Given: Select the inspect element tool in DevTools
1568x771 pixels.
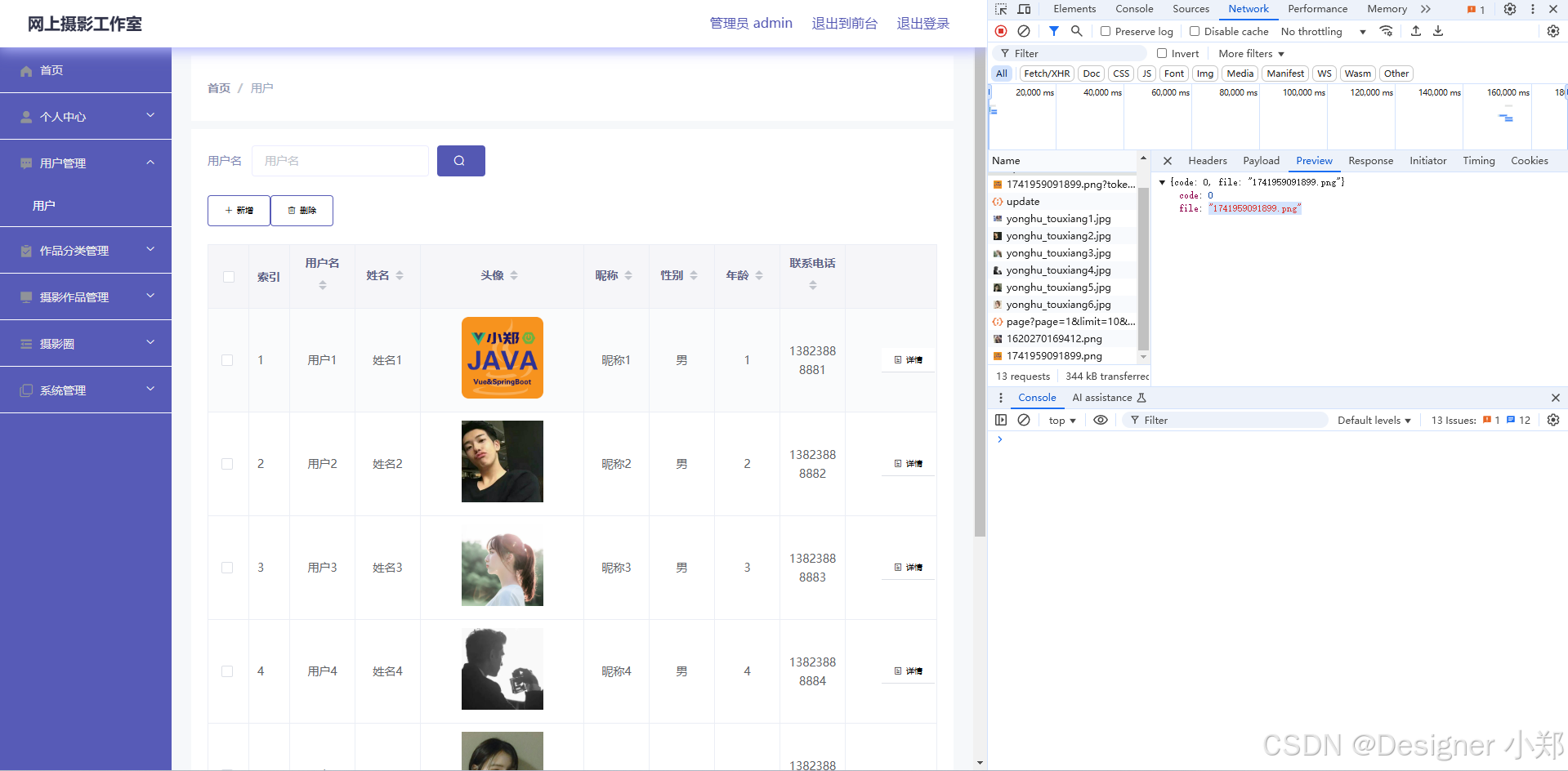Looking at the screenshot, I should tap(999, 9).
